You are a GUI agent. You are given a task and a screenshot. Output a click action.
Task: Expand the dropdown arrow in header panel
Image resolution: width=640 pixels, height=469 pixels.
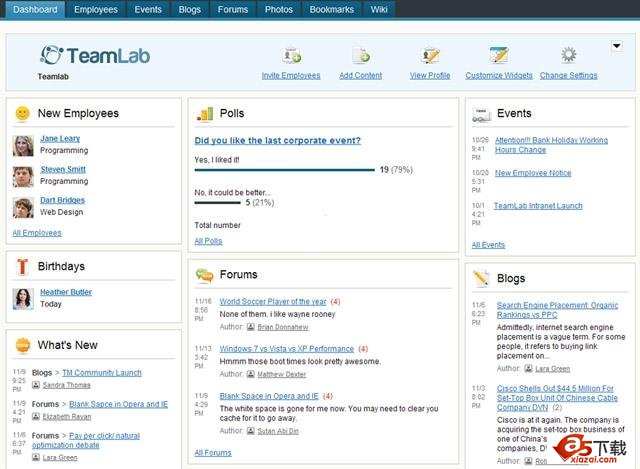click(617, 46)
